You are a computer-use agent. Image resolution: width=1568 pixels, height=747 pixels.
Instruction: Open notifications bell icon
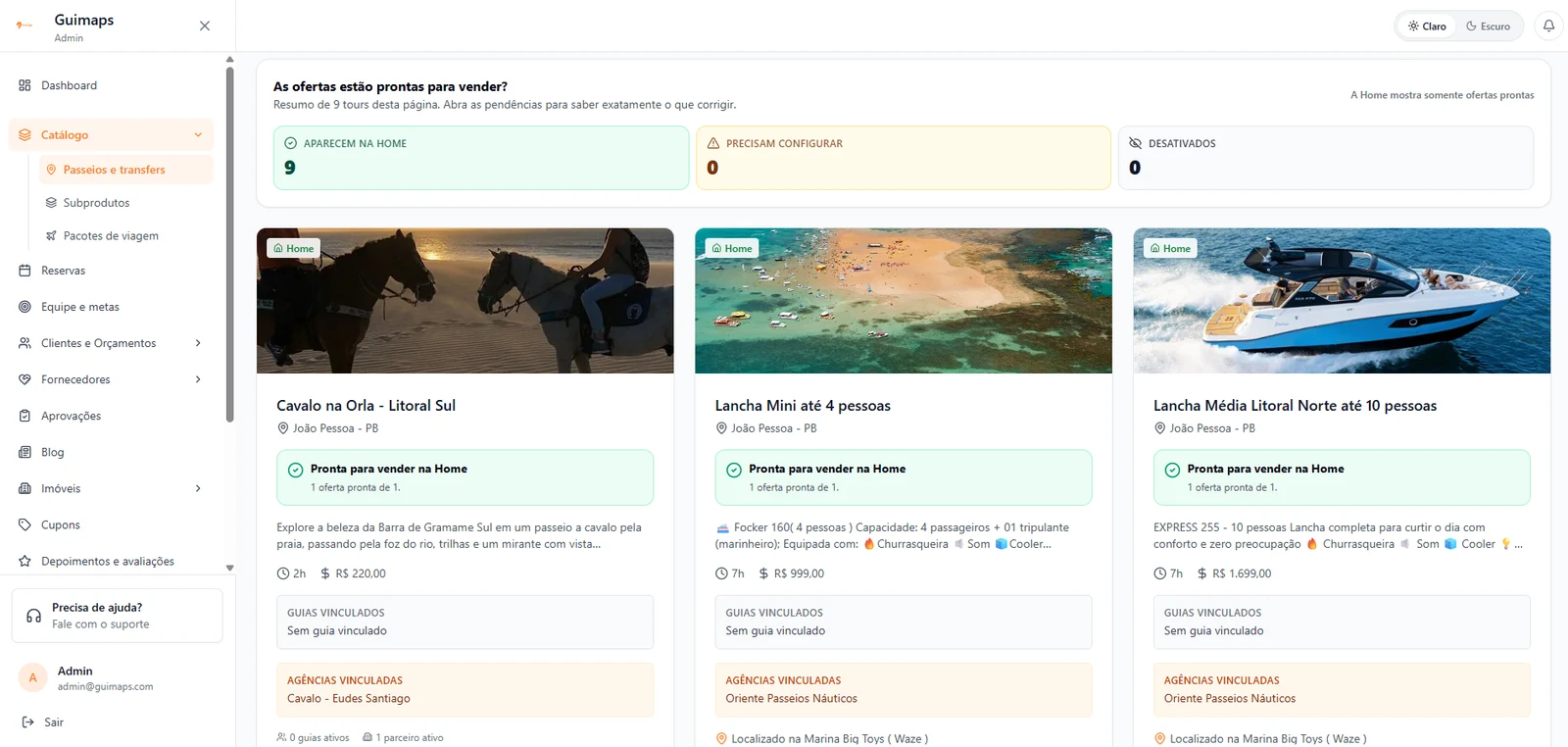click(1548, 26)
